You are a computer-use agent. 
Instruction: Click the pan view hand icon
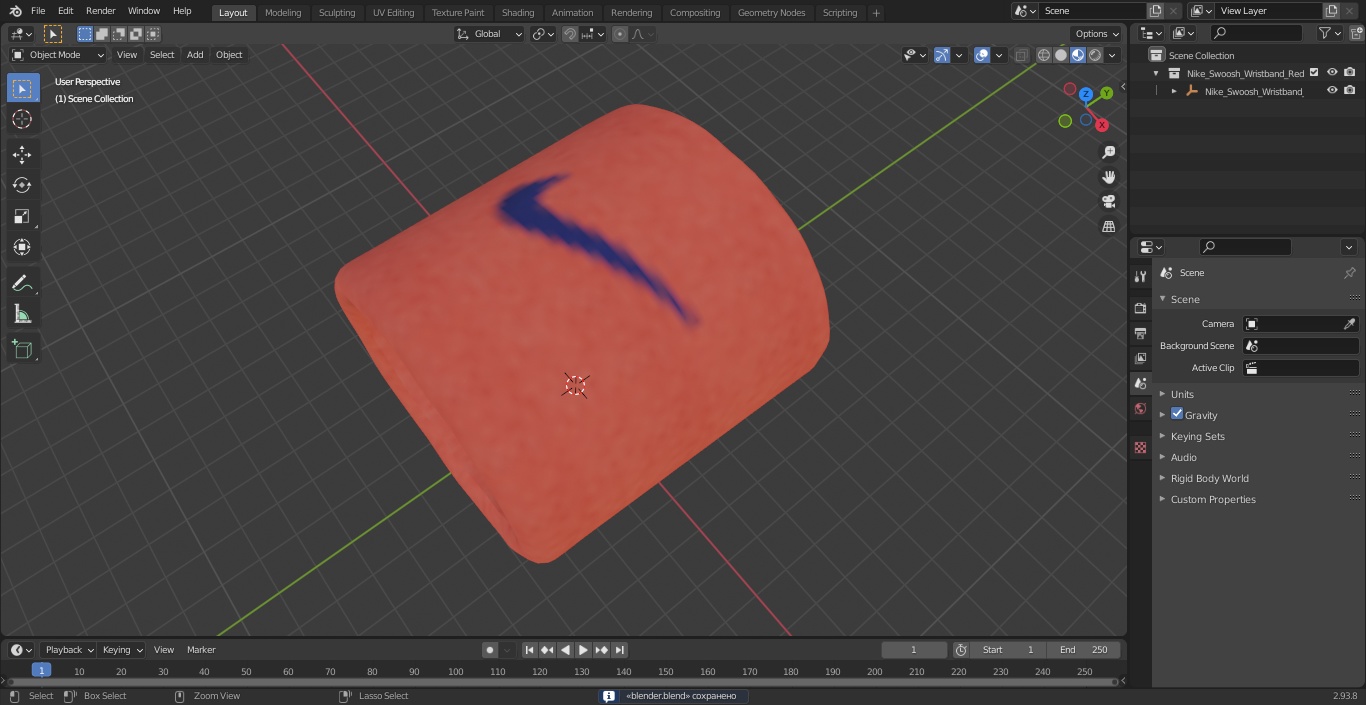click(1108, 177)
